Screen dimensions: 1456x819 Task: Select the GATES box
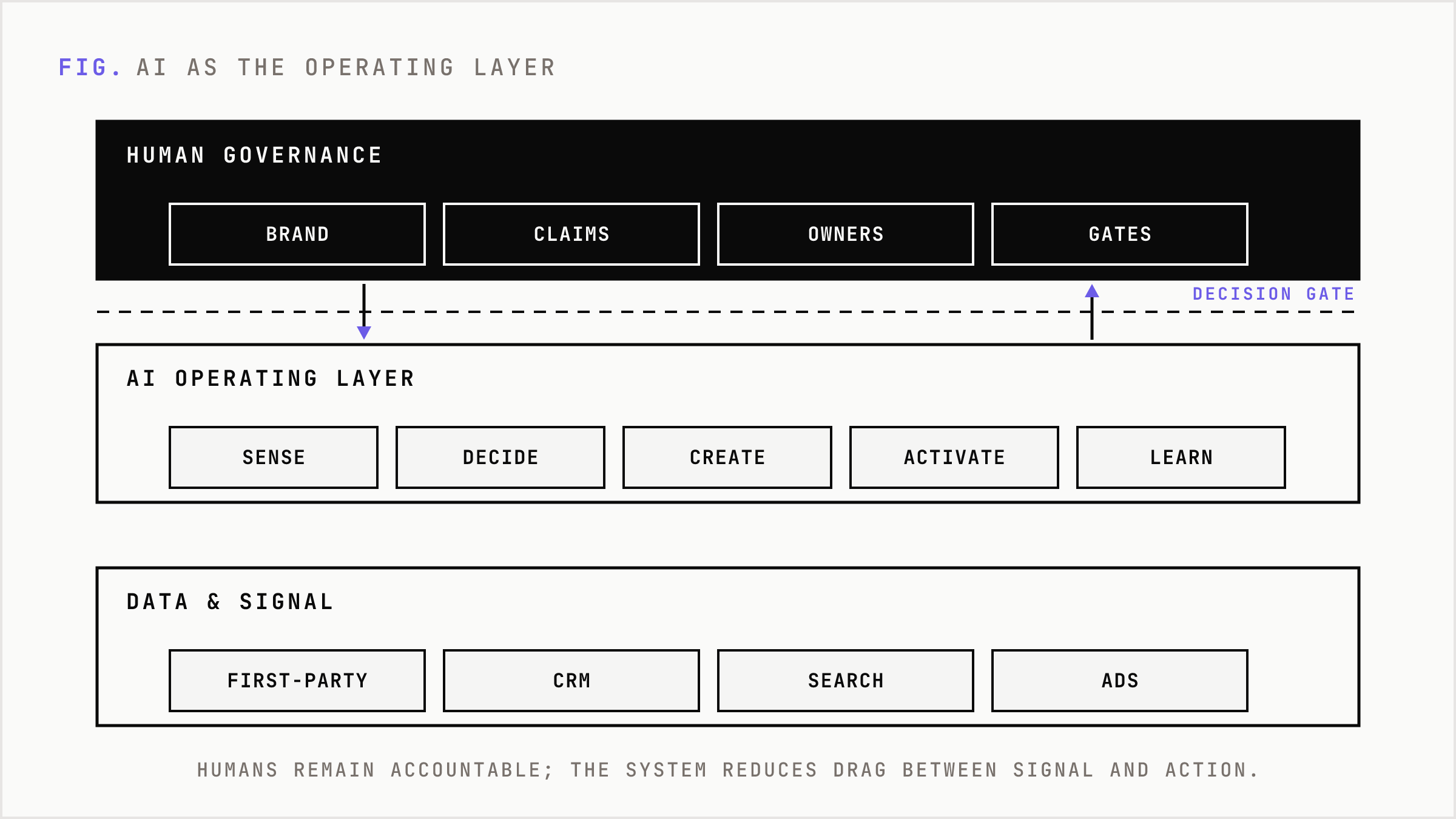[1120, 234]
